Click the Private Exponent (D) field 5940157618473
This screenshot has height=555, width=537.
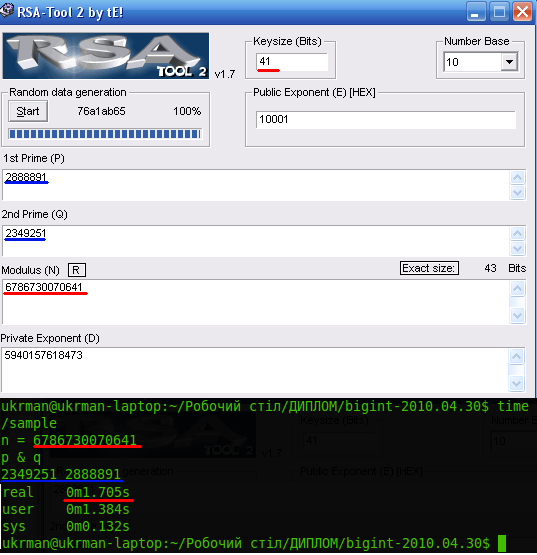coord(255,370)
